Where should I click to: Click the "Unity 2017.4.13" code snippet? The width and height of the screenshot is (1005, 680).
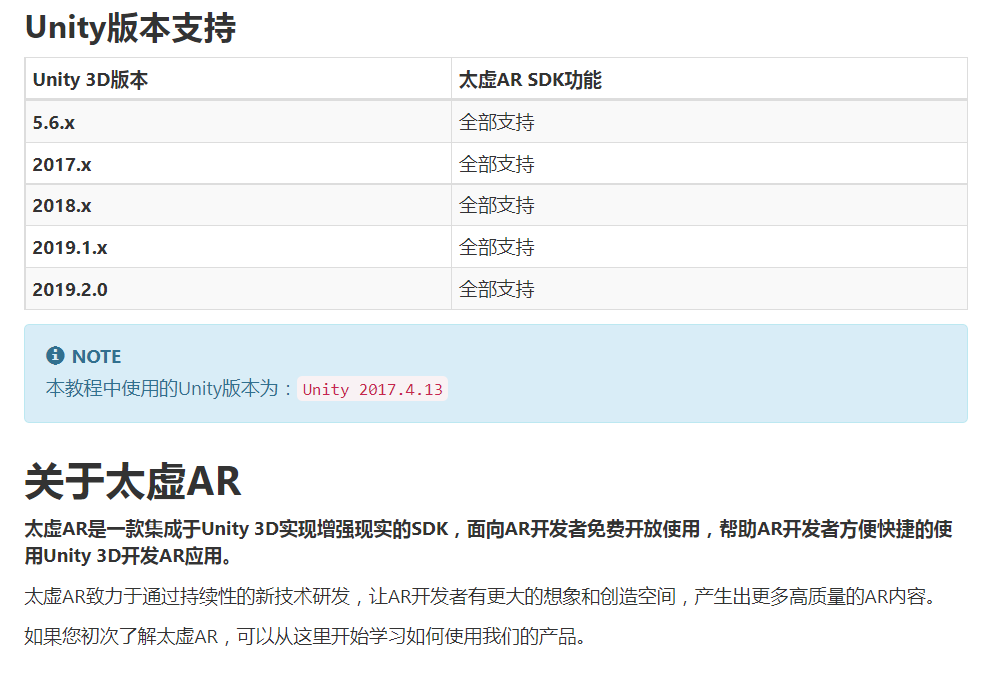(372, 389)
